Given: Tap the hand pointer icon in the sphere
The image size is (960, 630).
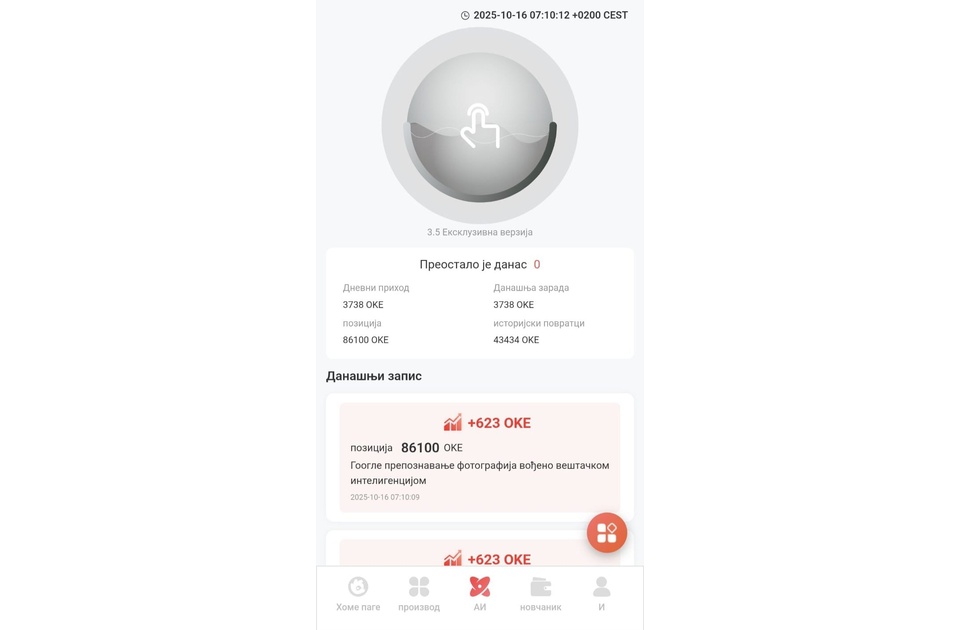Looking at the screenshot, I should pyautogui.click(x=480, y=126).
